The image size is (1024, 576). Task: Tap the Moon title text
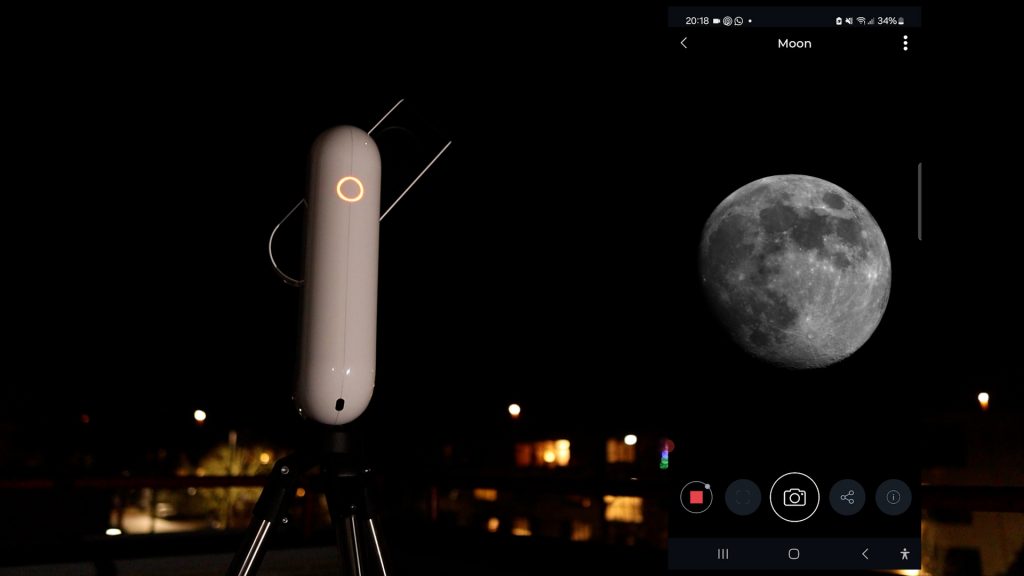pyautogui.click(x=794, y=43)
